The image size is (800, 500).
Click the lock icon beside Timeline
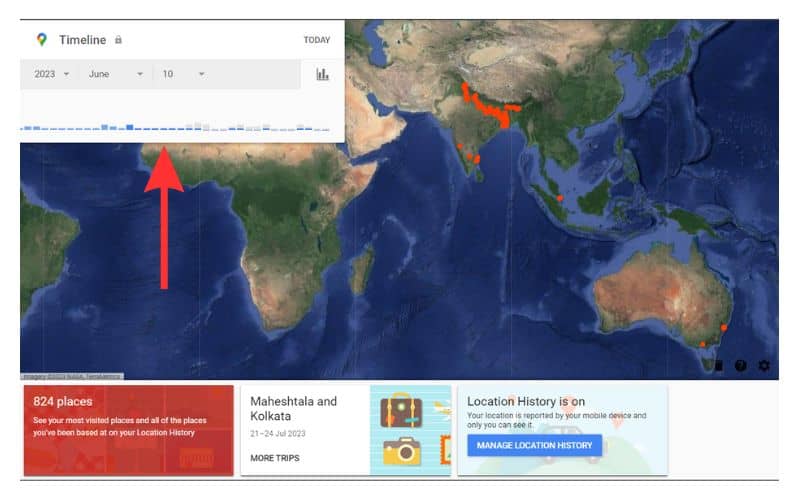pos(118,40)
